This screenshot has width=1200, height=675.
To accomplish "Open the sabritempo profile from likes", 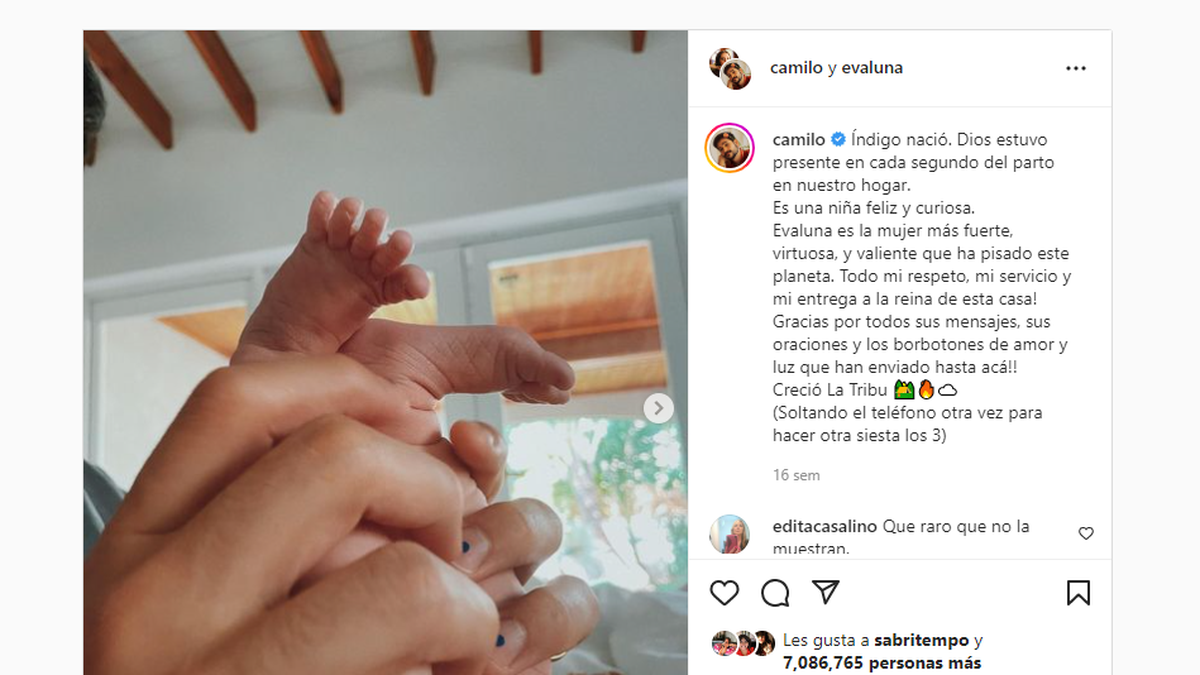I will click(x=921, y=640).
